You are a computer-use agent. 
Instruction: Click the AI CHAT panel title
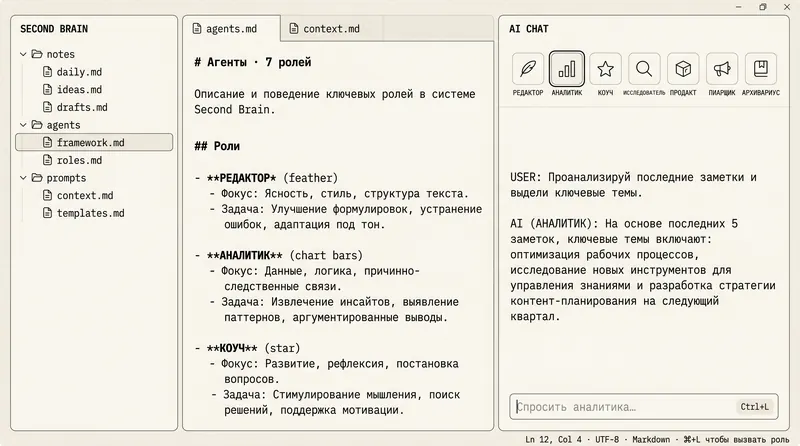click(529, 29)
